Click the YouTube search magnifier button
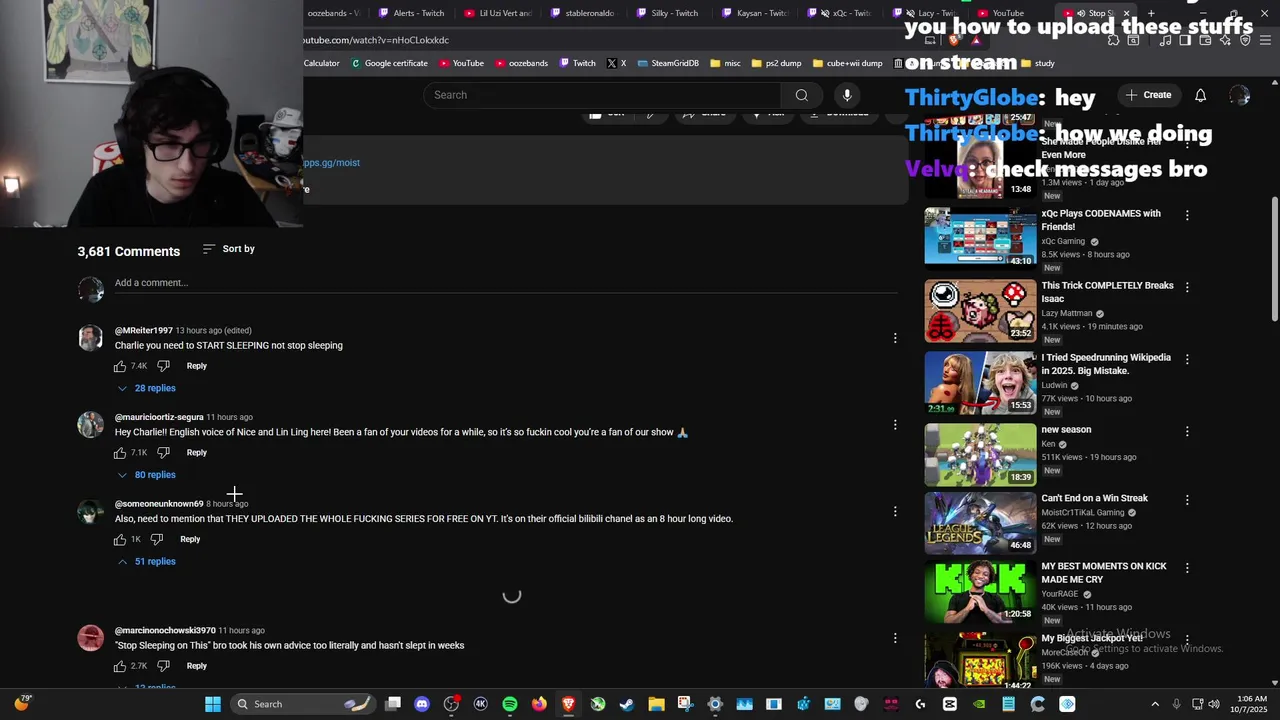1280x720 pixels. point(801,95)
